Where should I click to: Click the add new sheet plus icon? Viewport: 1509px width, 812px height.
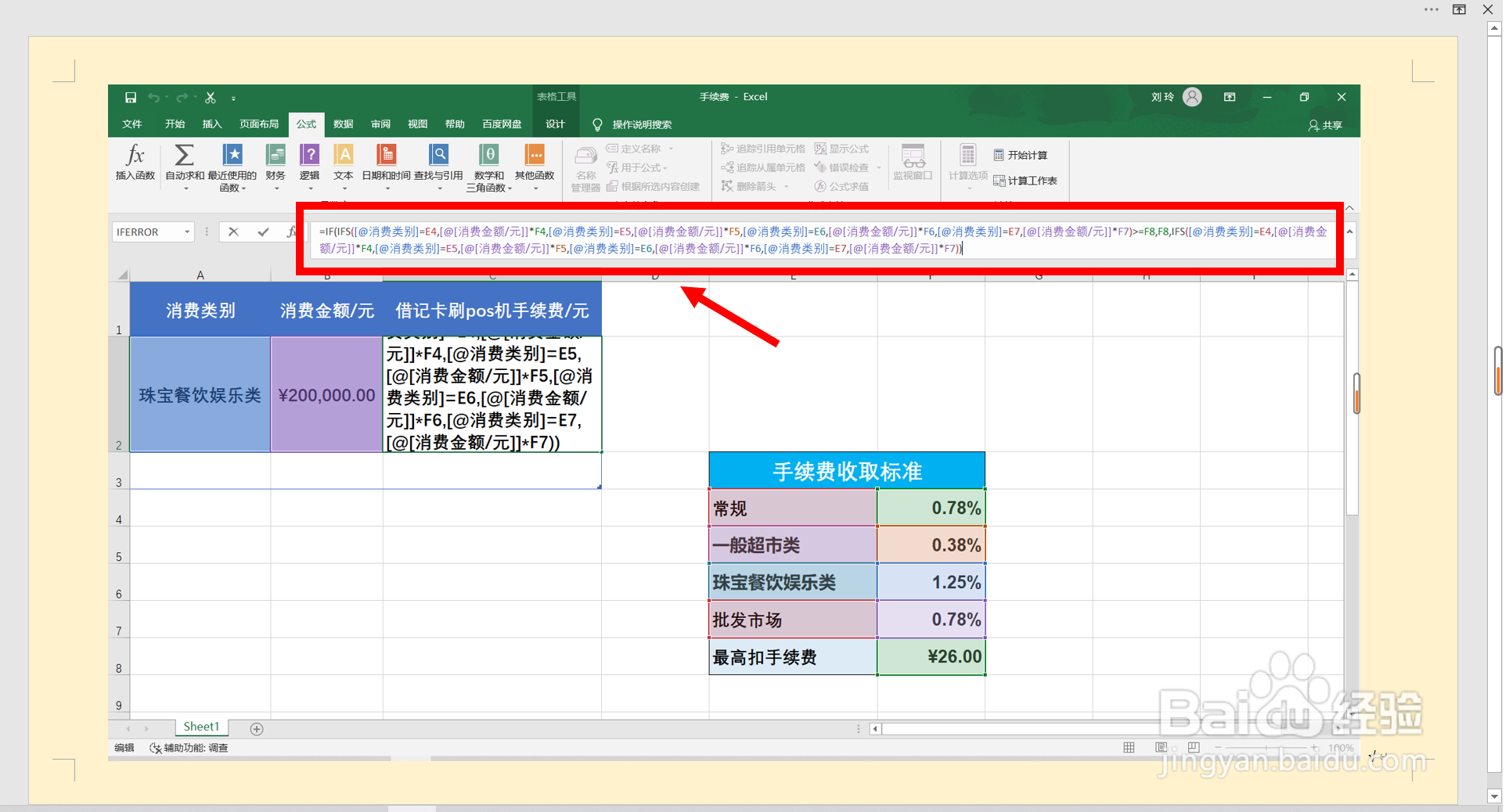click(256, 729)
